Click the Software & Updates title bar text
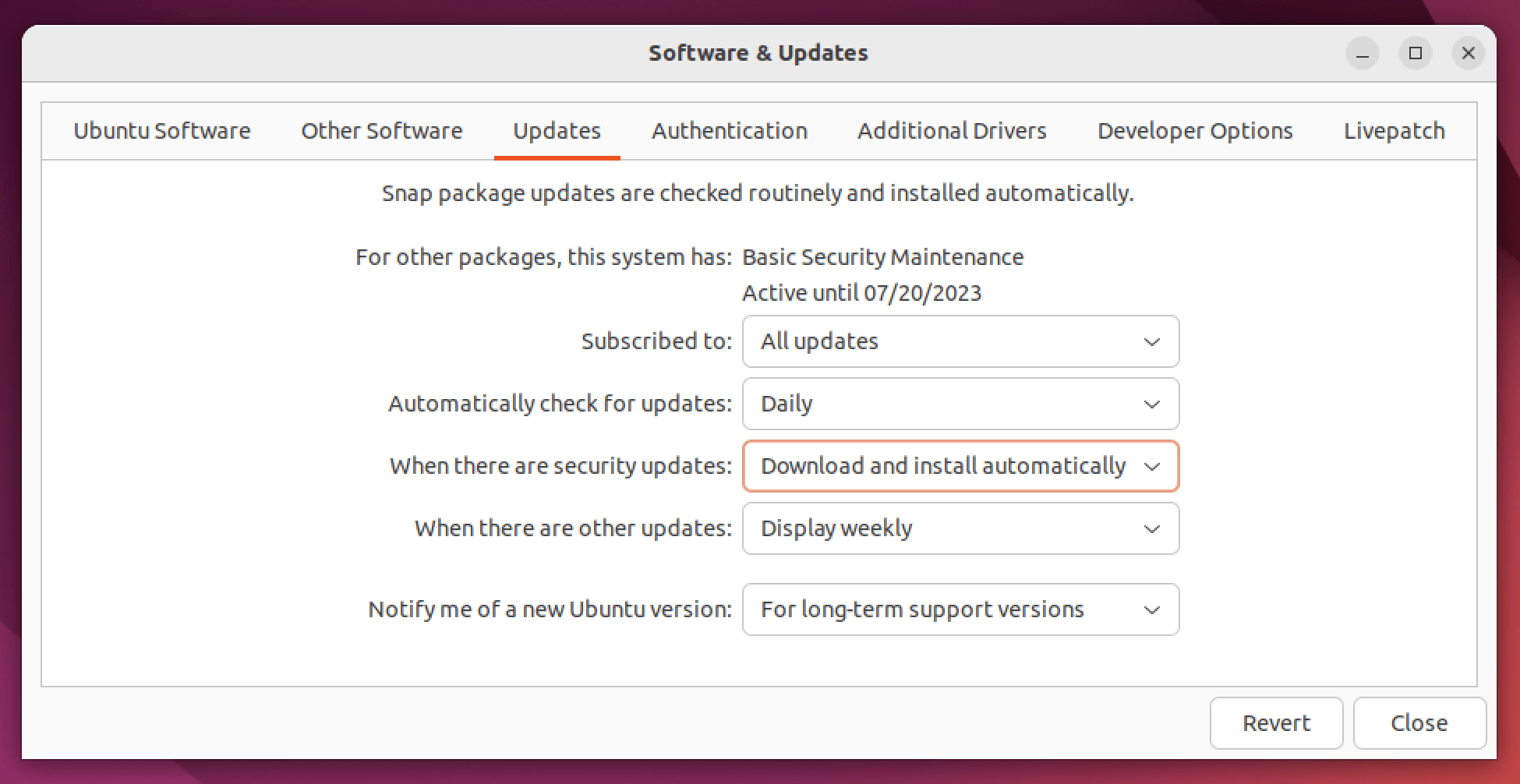 pos(758,53)
